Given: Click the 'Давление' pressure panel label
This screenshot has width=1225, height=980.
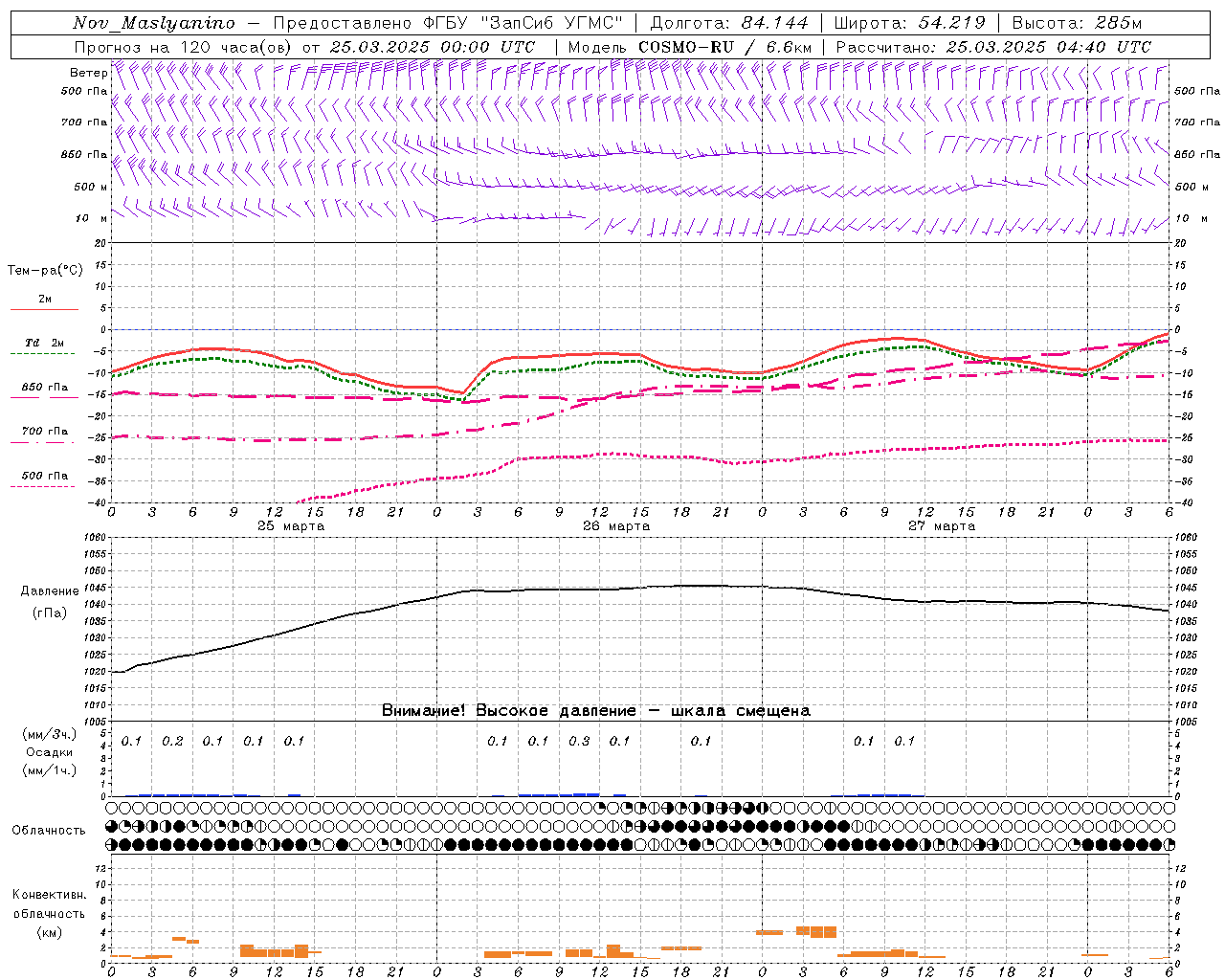Looking at the screenshot, I should 50,591.
